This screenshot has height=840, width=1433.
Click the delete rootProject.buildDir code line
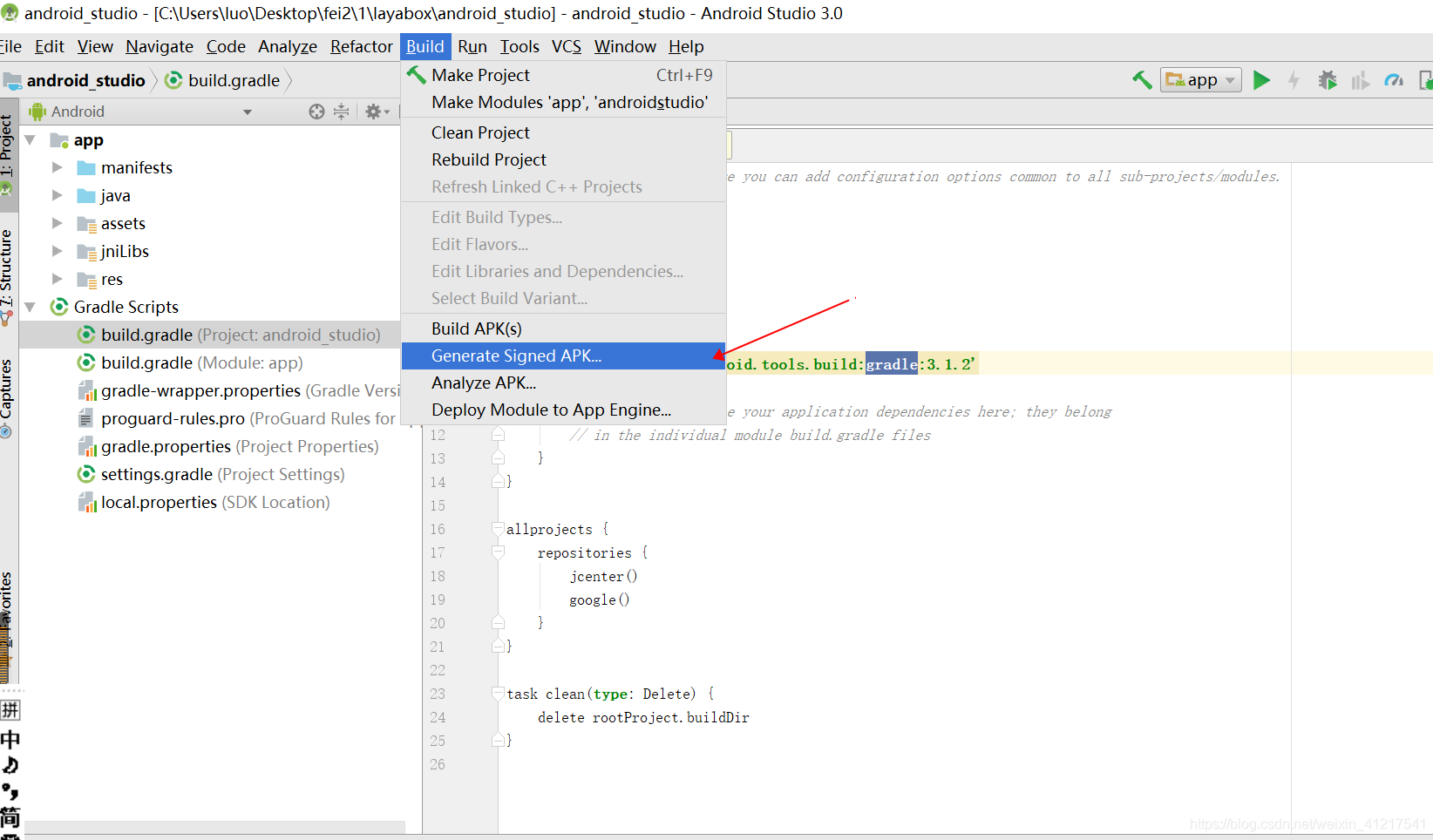(643, 717)
